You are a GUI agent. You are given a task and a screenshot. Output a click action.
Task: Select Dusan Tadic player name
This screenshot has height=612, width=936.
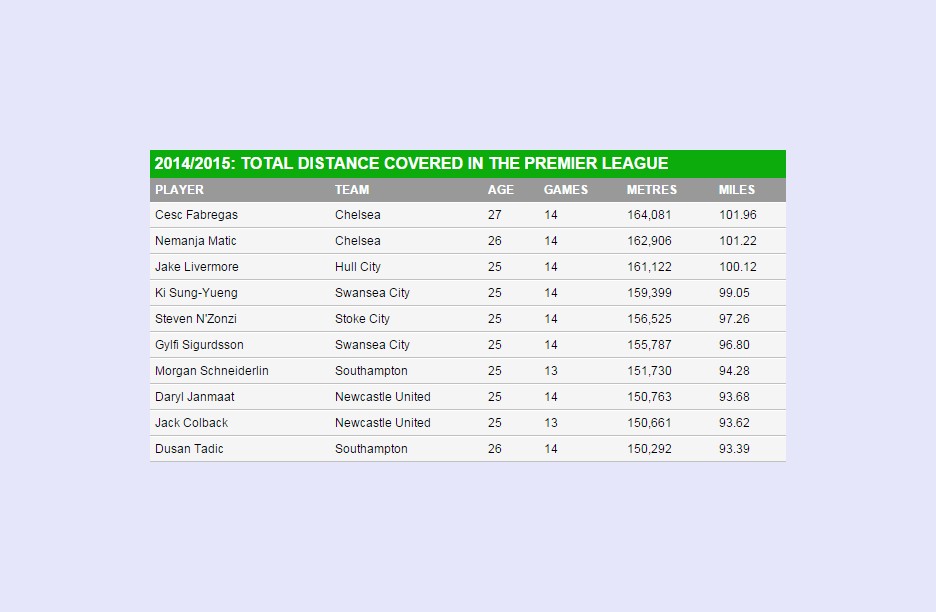pos(189,449)
